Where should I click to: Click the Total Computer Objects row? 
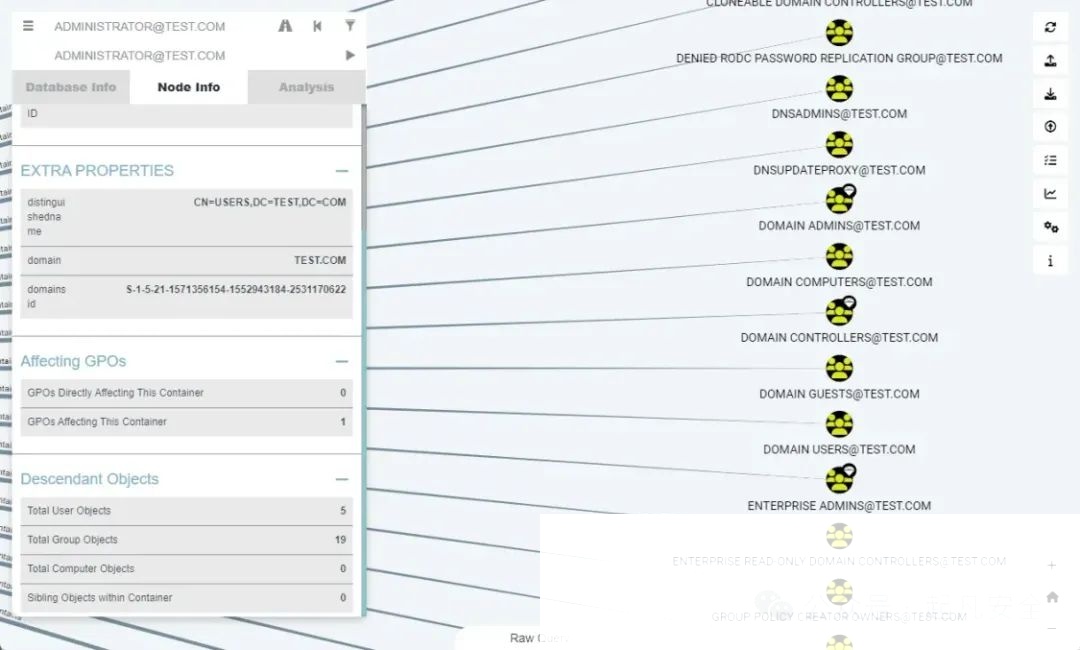point(187,569)
